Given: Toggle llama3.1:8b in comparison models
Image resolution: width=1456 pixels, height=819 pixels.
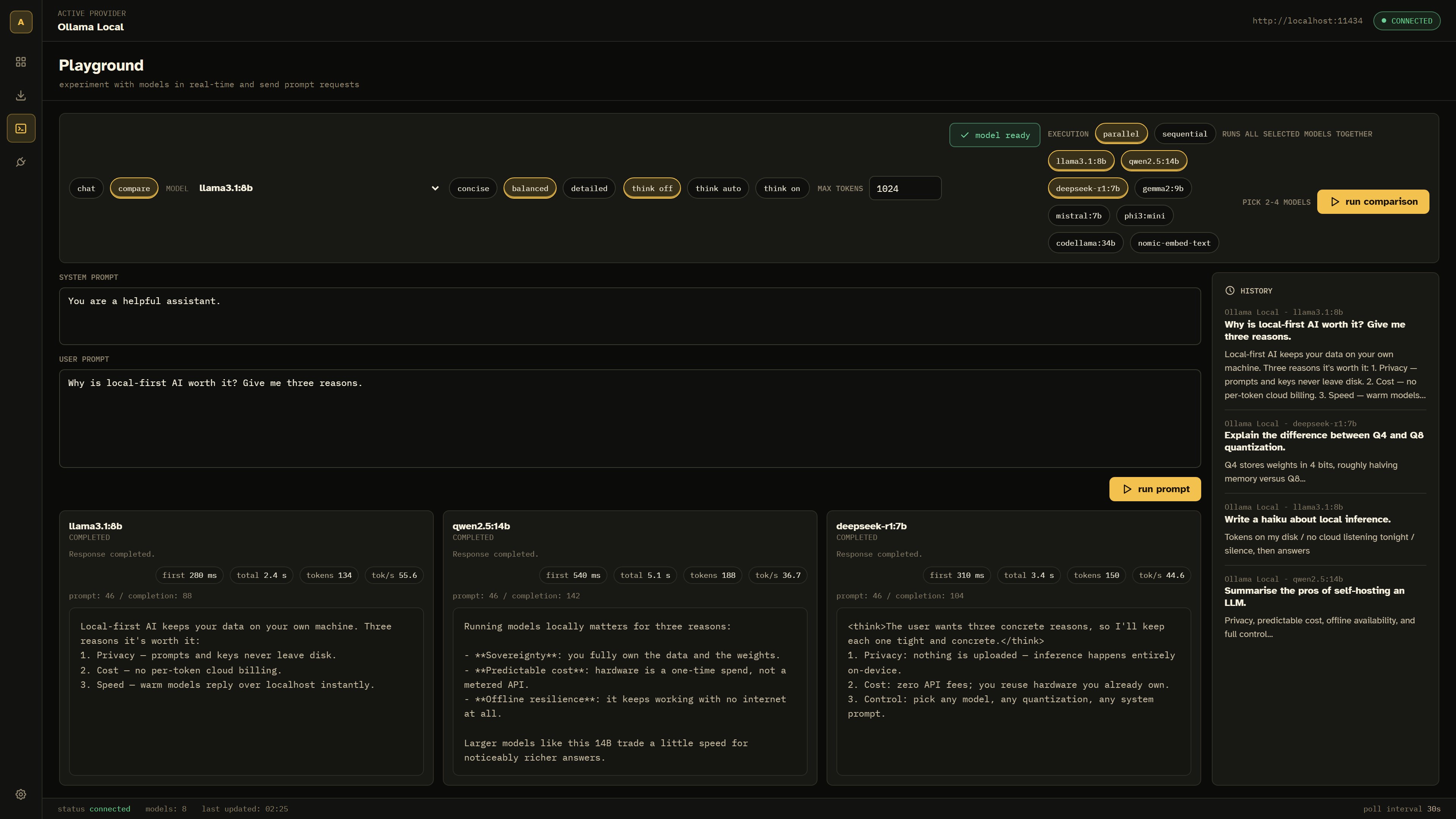Looking at the screenshot, I should tap(1081, 161).
